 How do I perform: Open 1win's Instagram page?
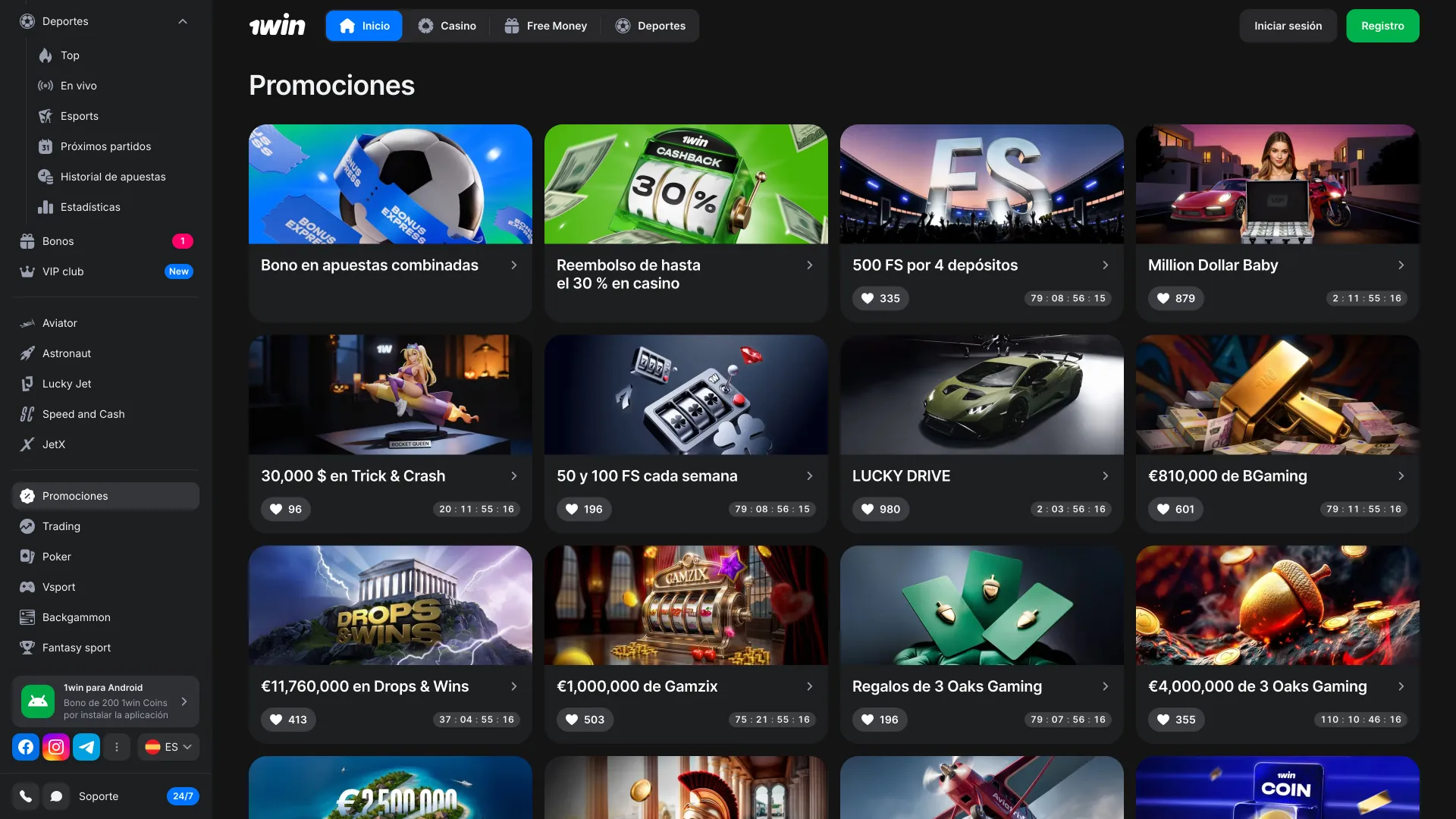(x=56, y=746)
